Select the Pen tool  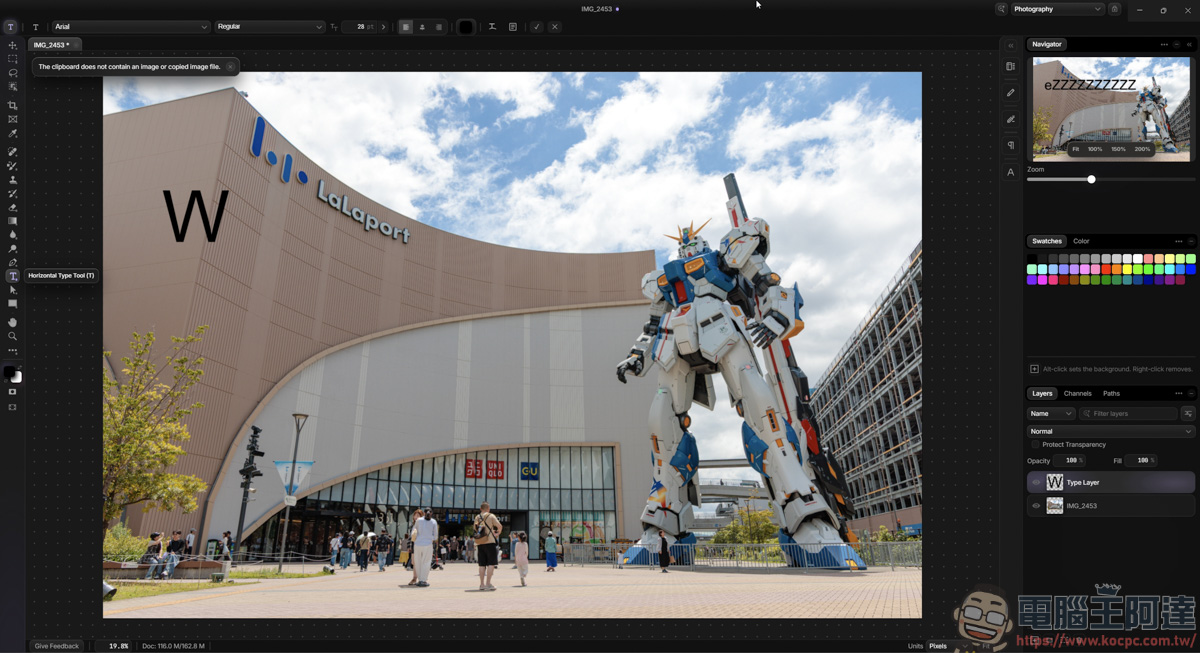pos(12,262)
